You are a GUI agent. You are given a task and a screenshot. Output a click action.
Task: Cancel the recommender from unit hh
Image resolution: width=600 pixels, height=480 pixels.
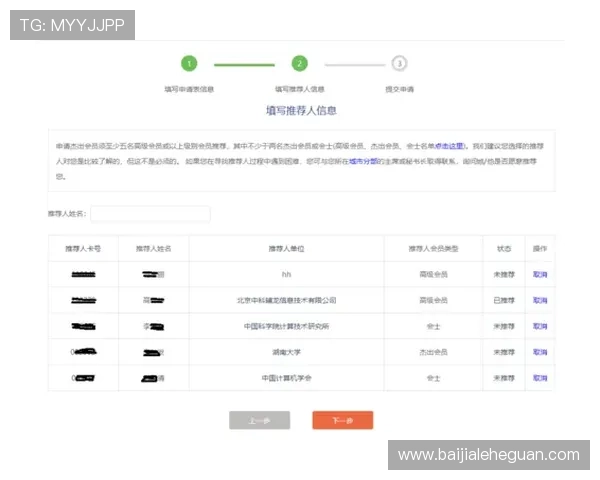(540, 274)
